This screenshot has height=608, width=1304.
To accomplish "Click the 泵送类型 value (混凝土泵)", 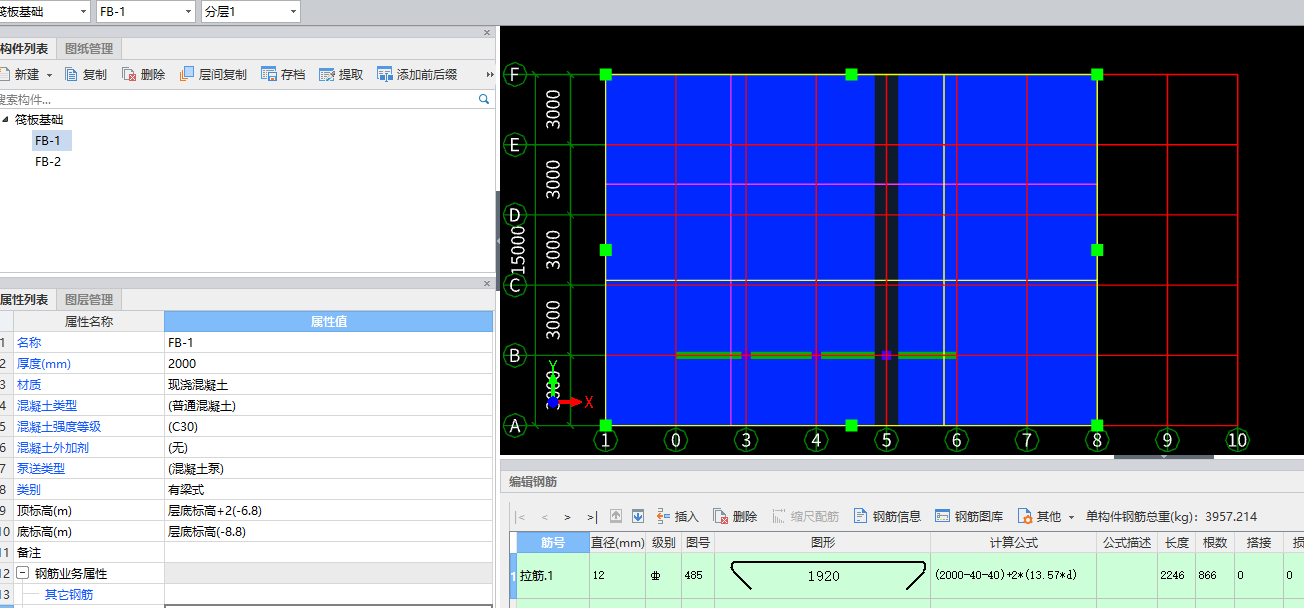I will [328, 468].
